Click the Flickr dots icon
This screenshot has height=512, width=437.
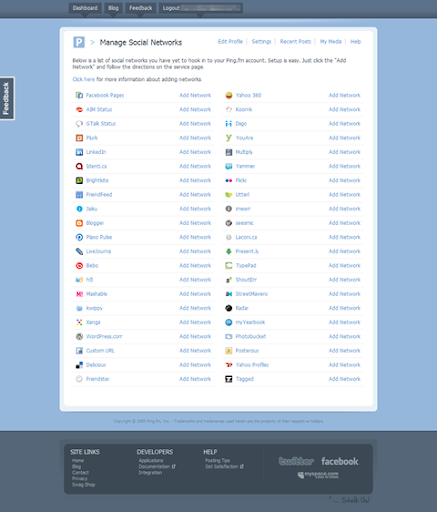click(x=229, y=180)
